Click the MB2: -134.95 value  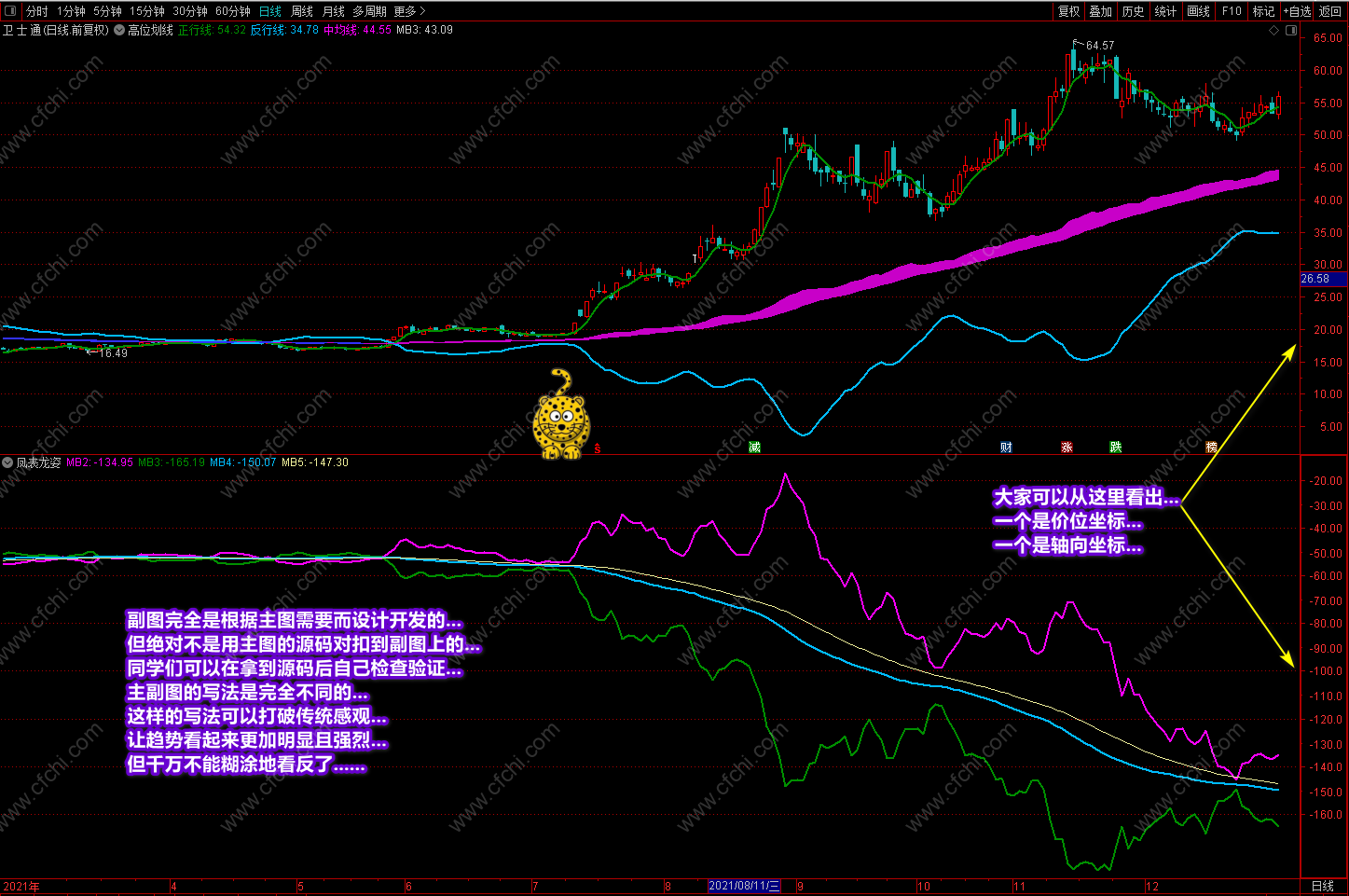(99, 462)
